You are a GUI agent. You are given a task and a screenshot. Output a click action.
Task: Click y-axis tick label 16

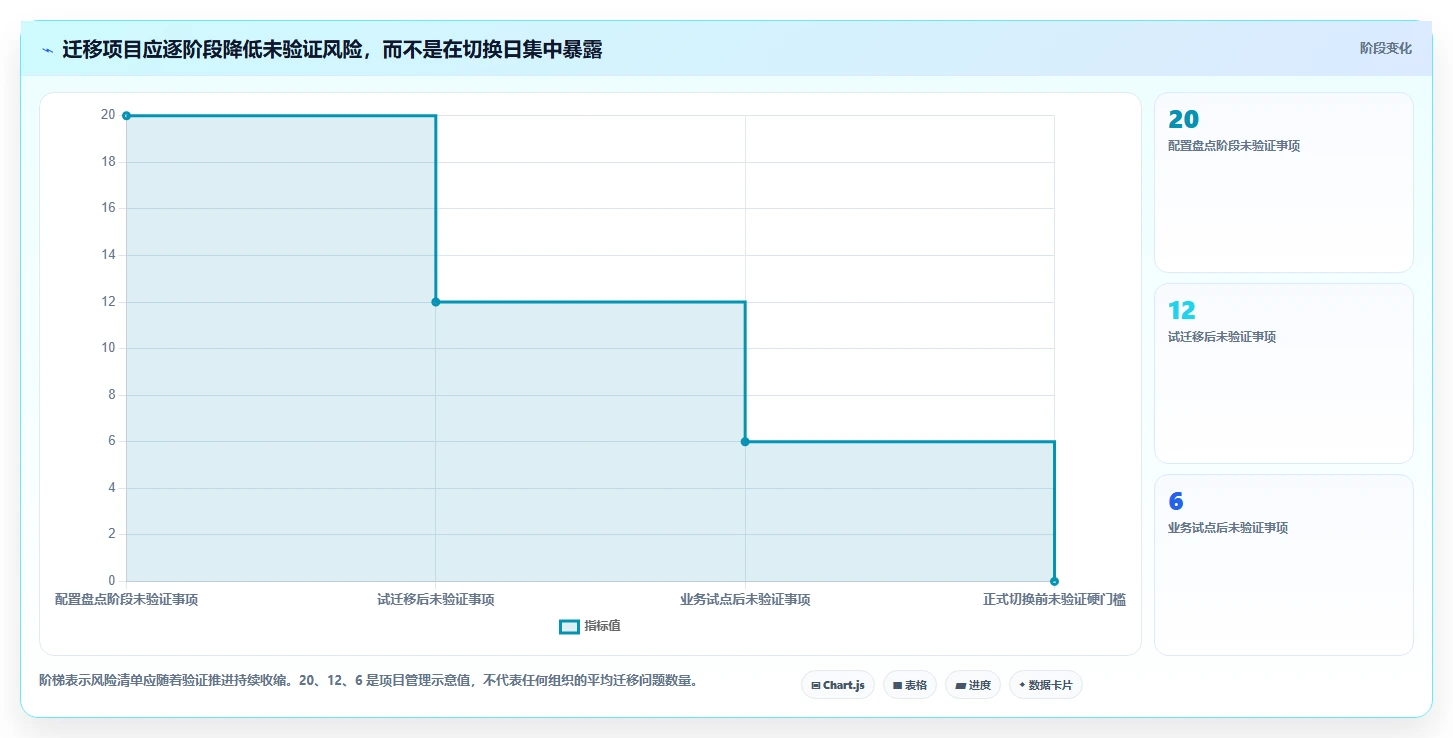108,208
